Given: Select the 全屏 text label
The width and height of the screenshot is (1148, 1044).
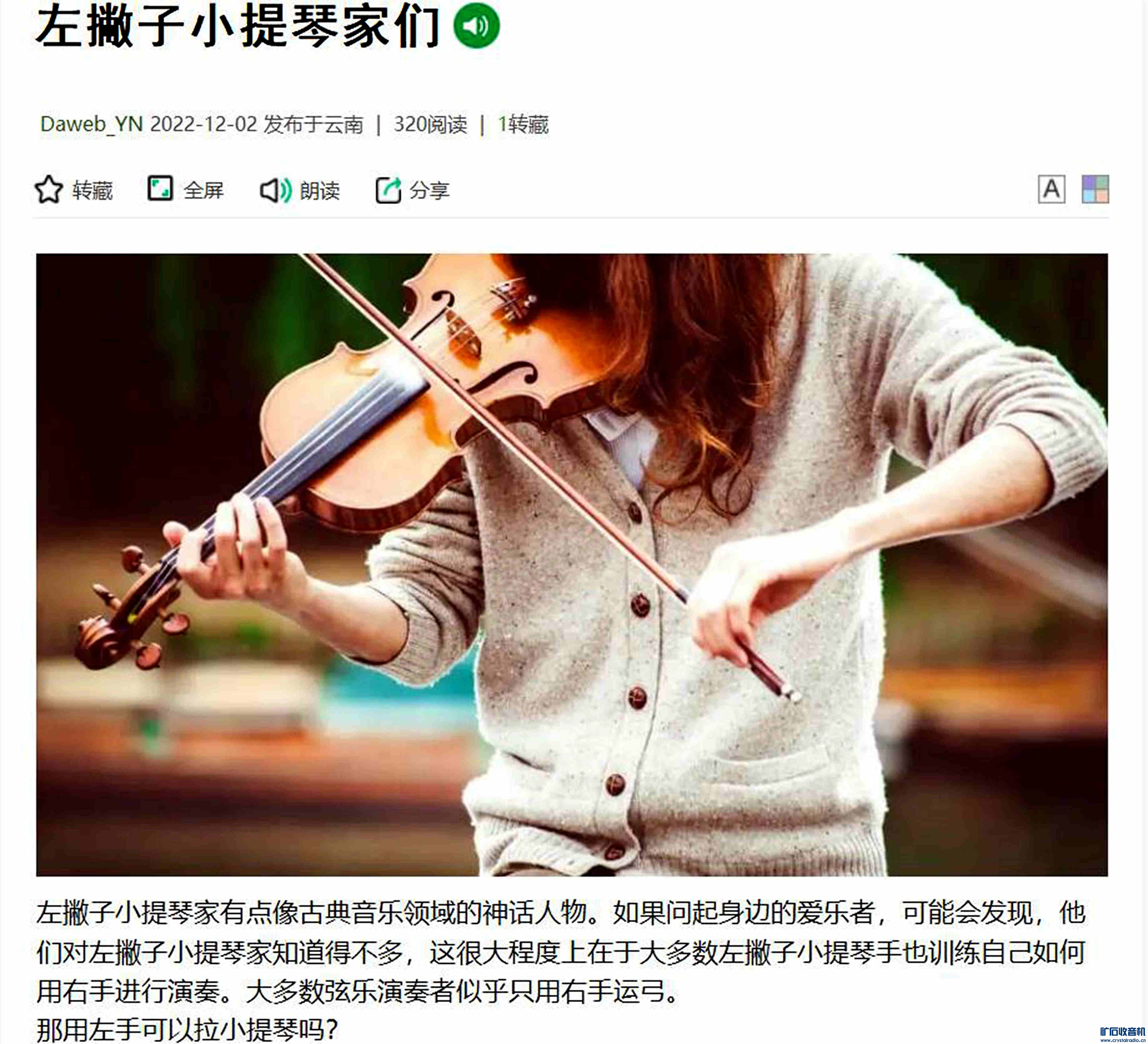Looking at the screenshot, I should click(x=203, y=190).
